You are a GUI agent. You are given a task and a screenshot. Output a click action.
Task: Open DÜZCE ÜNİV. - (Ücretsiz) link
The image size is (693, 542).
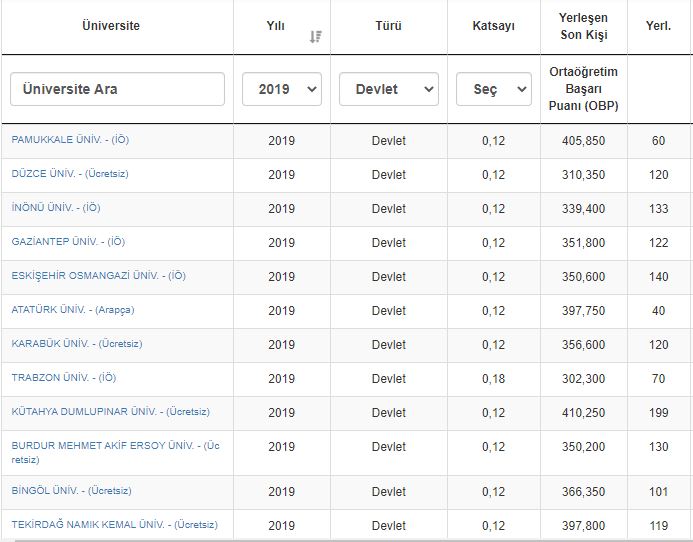[x=70, y=174]
